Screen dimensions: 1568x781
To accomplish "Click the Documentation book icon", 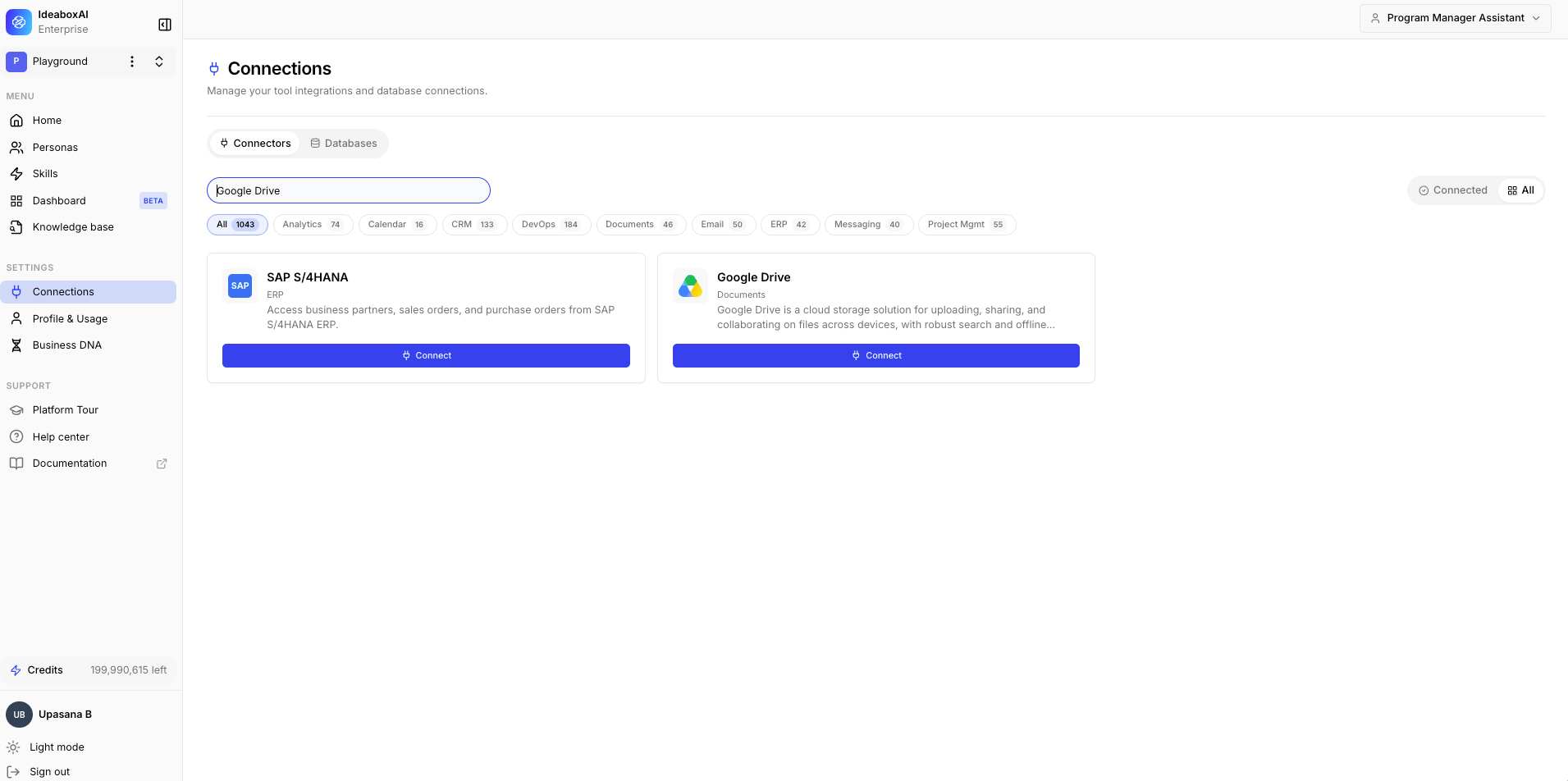I will point(16,464).
